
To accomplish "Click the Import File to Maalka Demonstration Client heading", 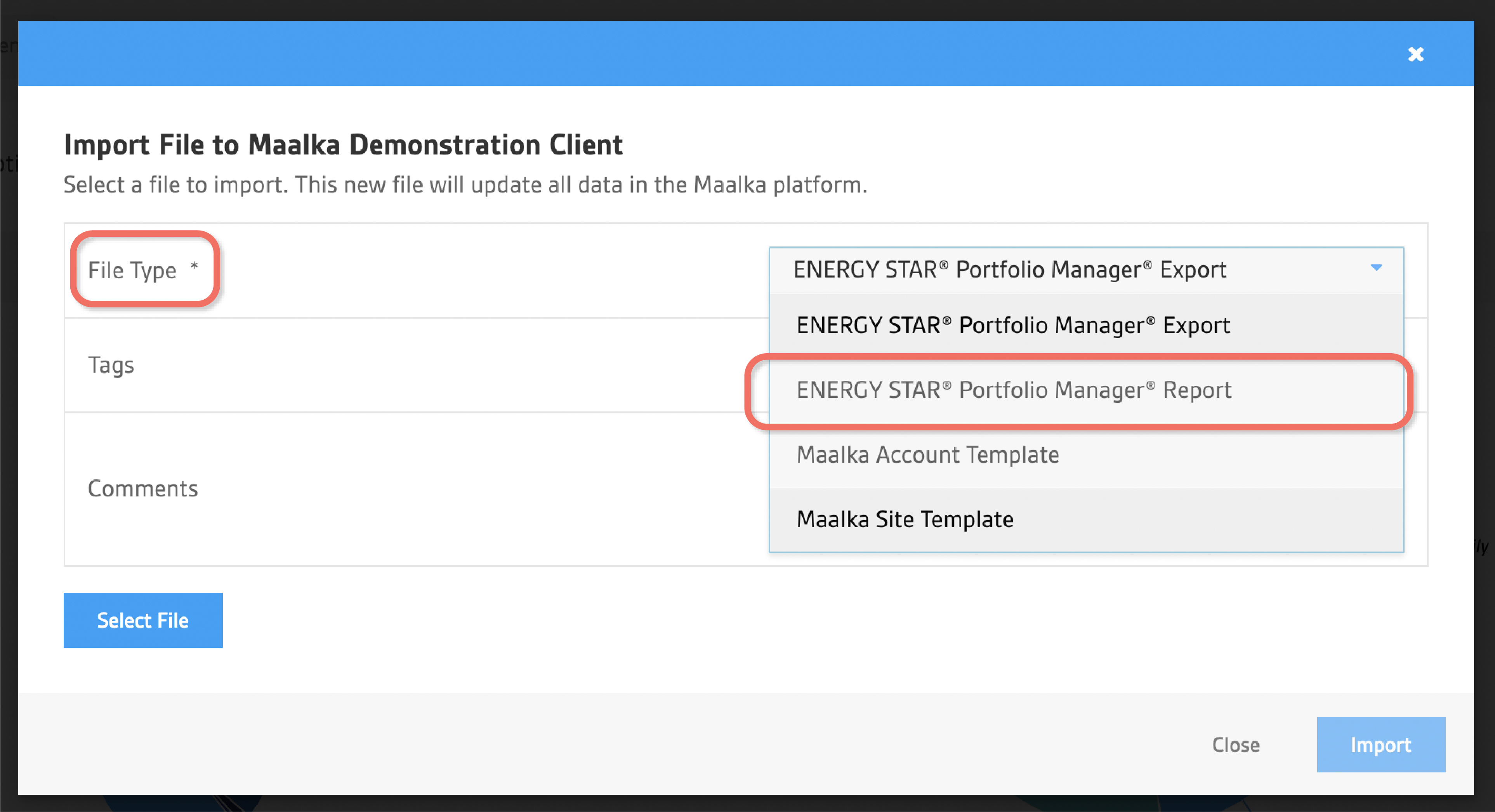I will tap(343, 144).
